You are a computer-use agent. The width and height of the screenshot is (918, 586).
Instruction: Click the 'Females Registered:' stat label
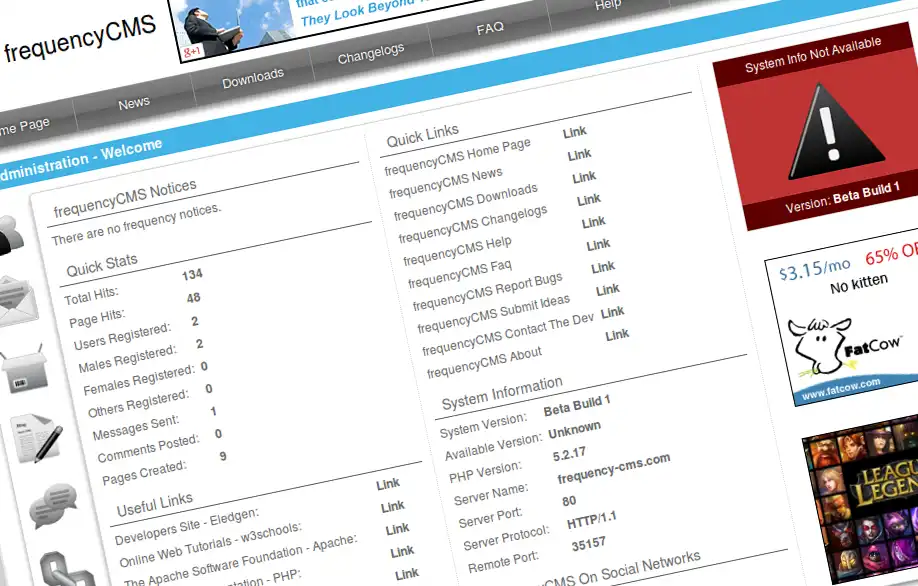pyautogui.click(x=139, y=380)
